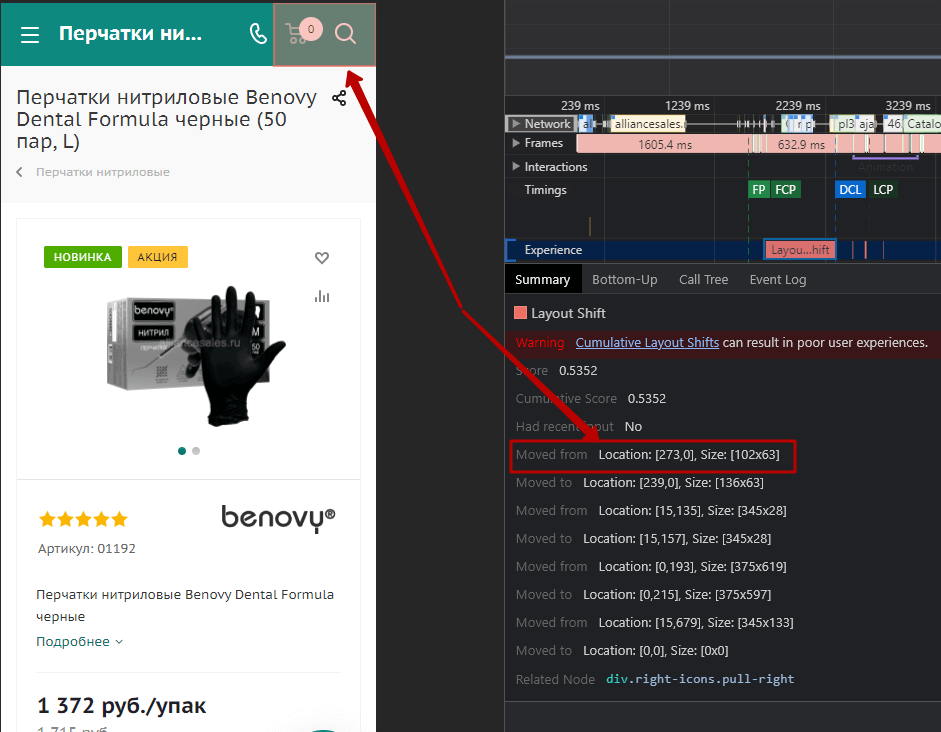Tap the phone call icon

tap(258, 34)
